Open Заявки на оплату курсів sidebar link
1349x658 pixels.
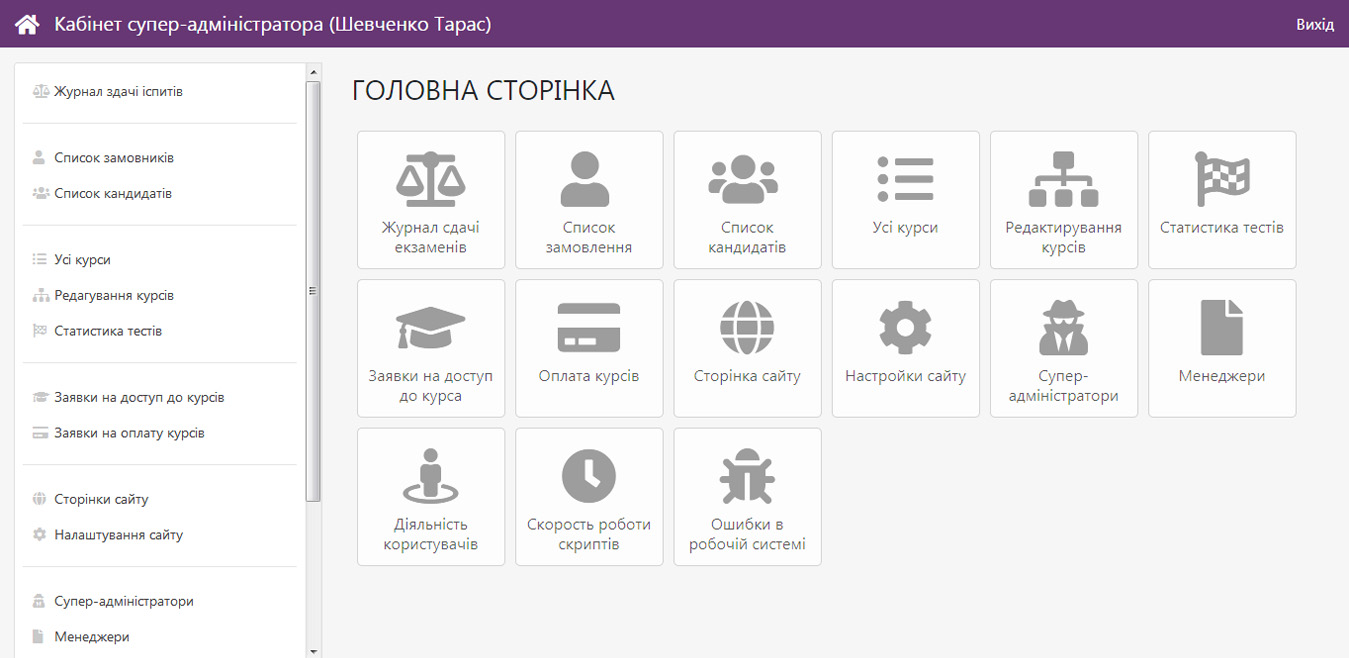129,434
